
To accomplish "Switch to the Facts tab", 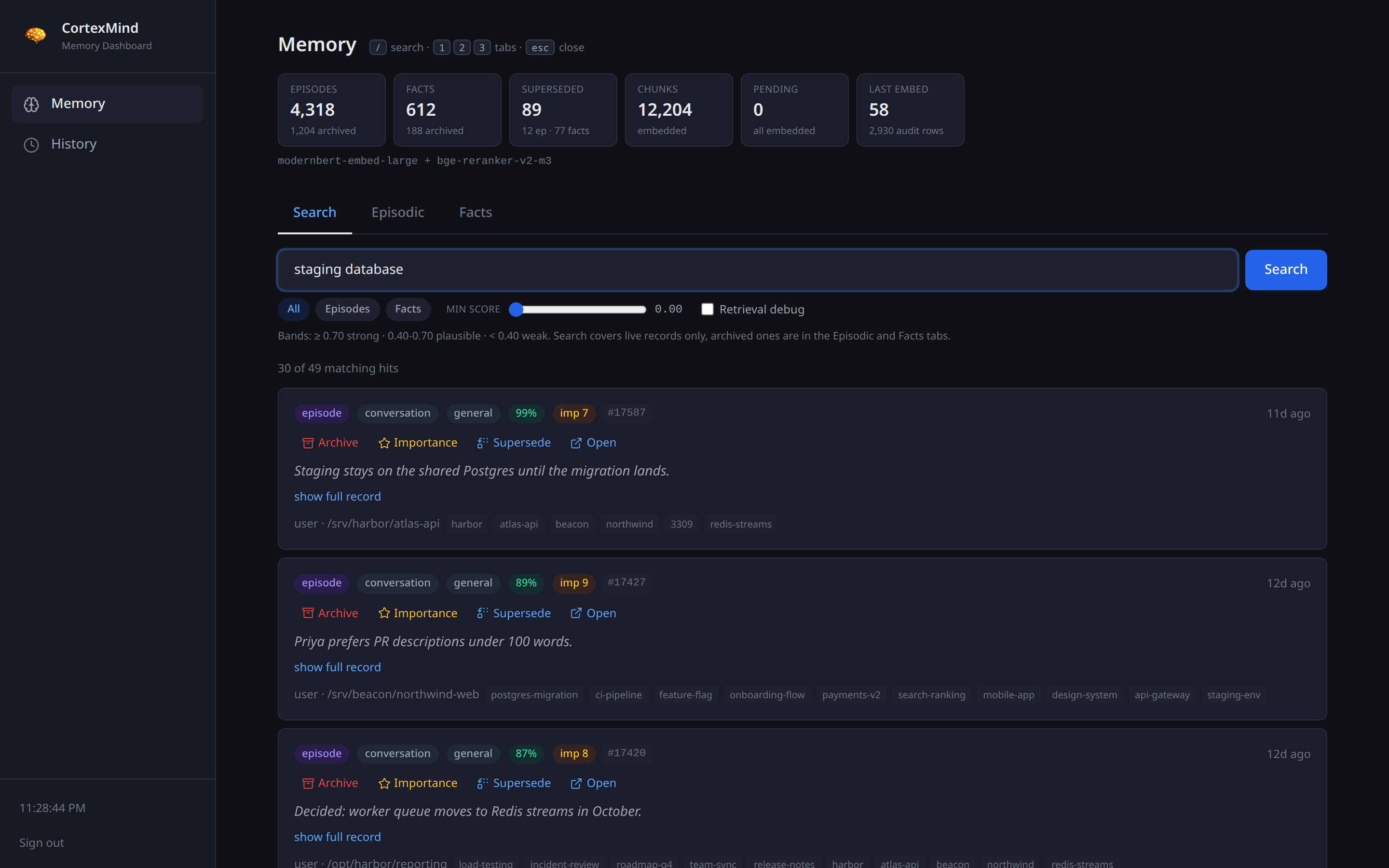I will 475,212.
